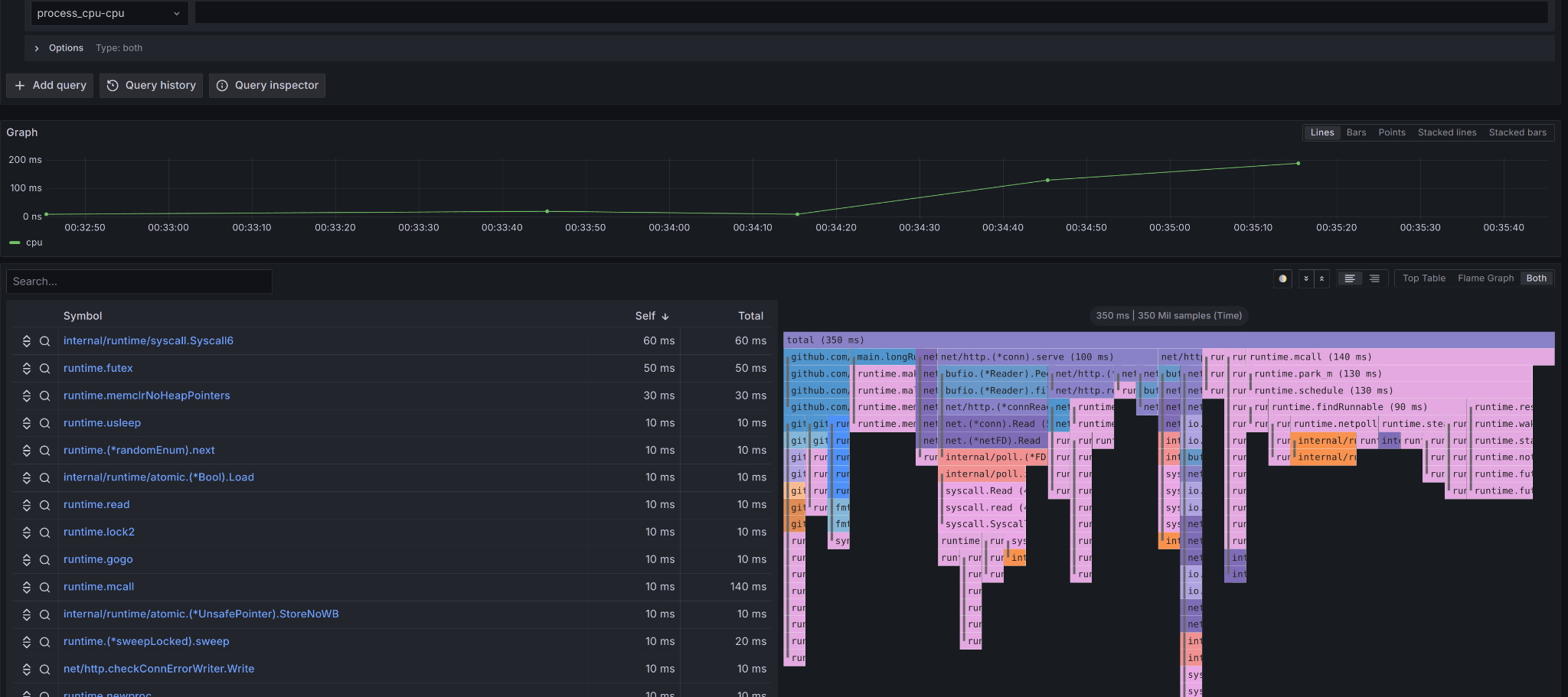Click the Add query button
The height and width of the screenshot is (697, 1568).
[51, 86]
